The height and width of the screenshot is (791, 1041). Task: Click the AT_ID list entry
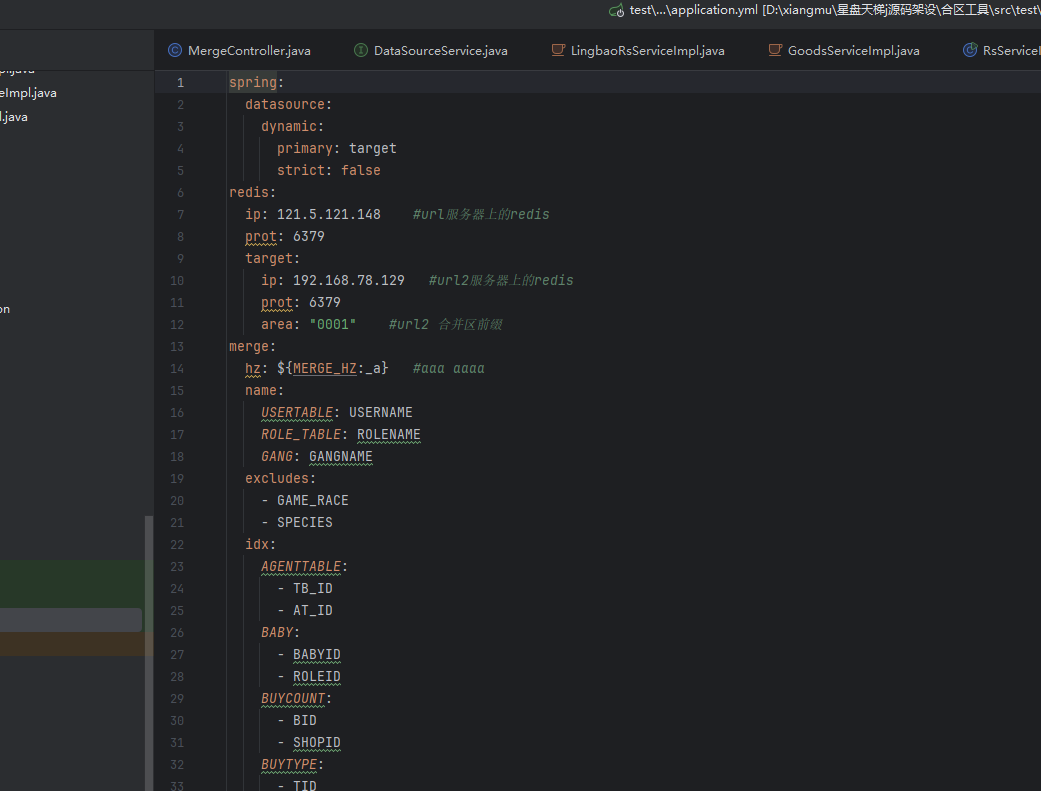coord(313,610)
